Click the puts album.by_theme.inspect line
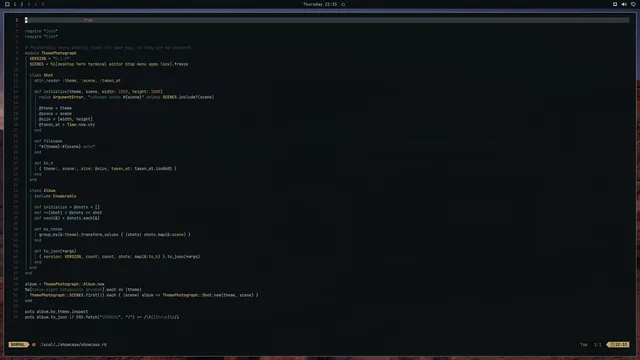 [56, 311]
